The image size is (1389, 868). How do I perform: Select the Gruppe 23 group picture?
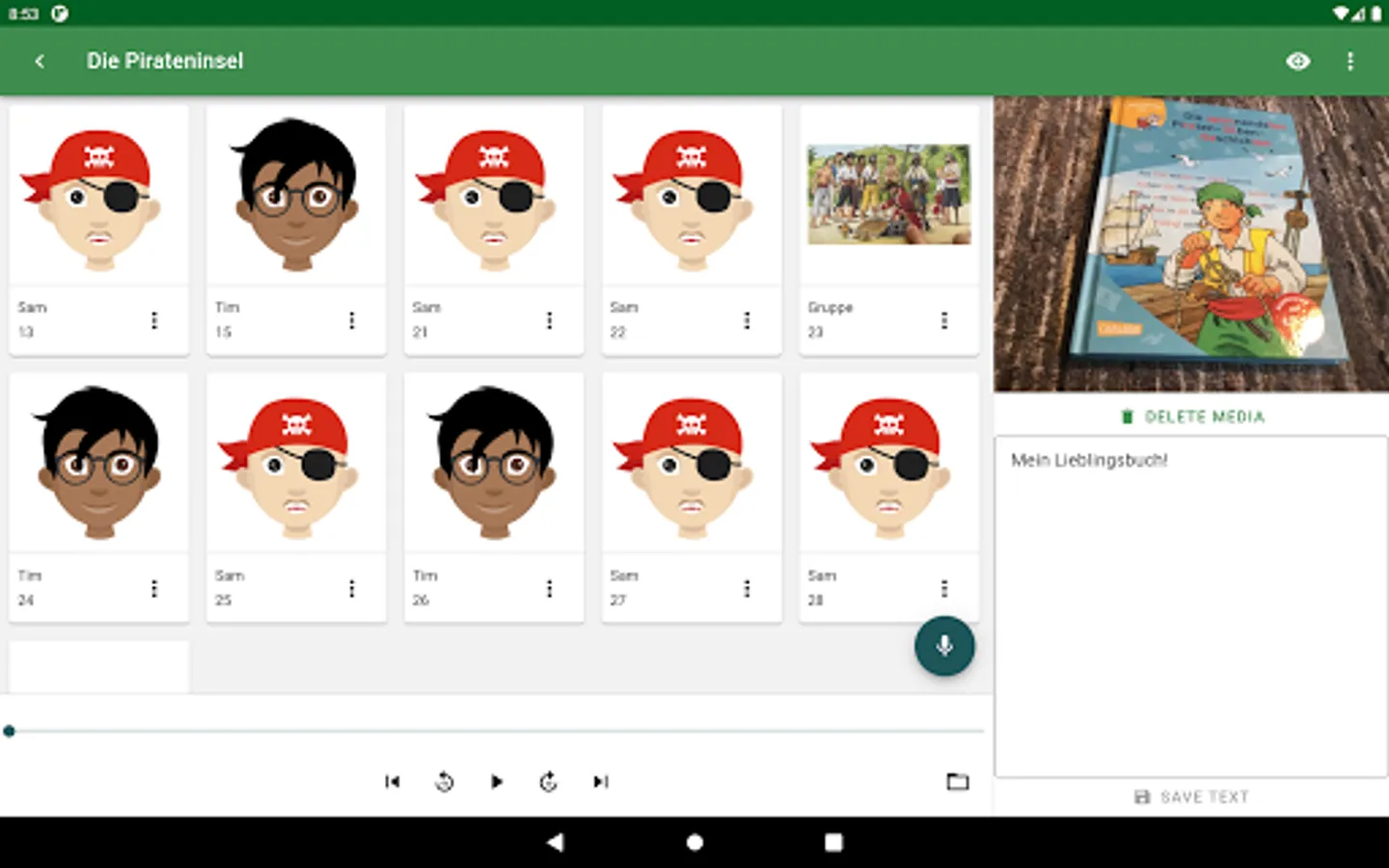[x=889, y=196]
